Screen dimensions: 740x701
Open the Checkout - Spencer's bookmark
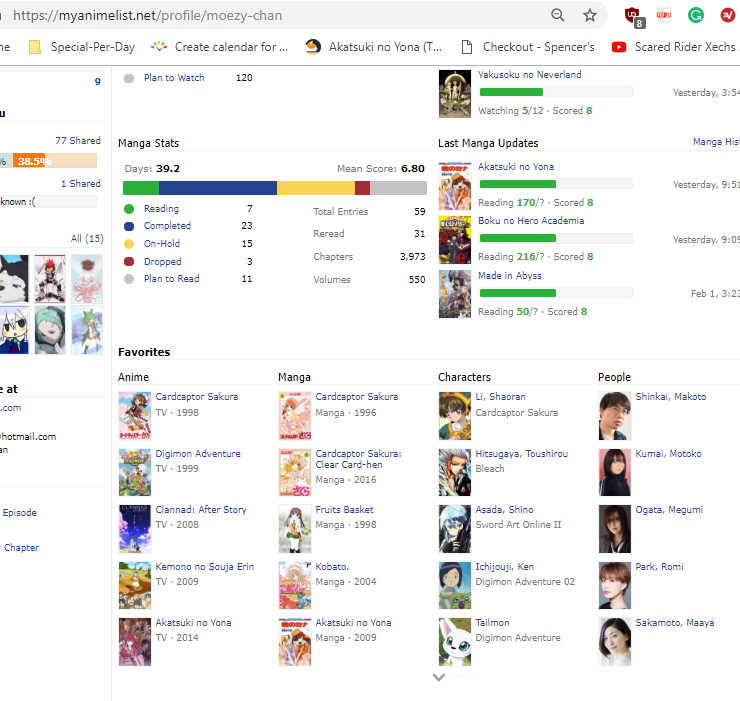[528, 47]
